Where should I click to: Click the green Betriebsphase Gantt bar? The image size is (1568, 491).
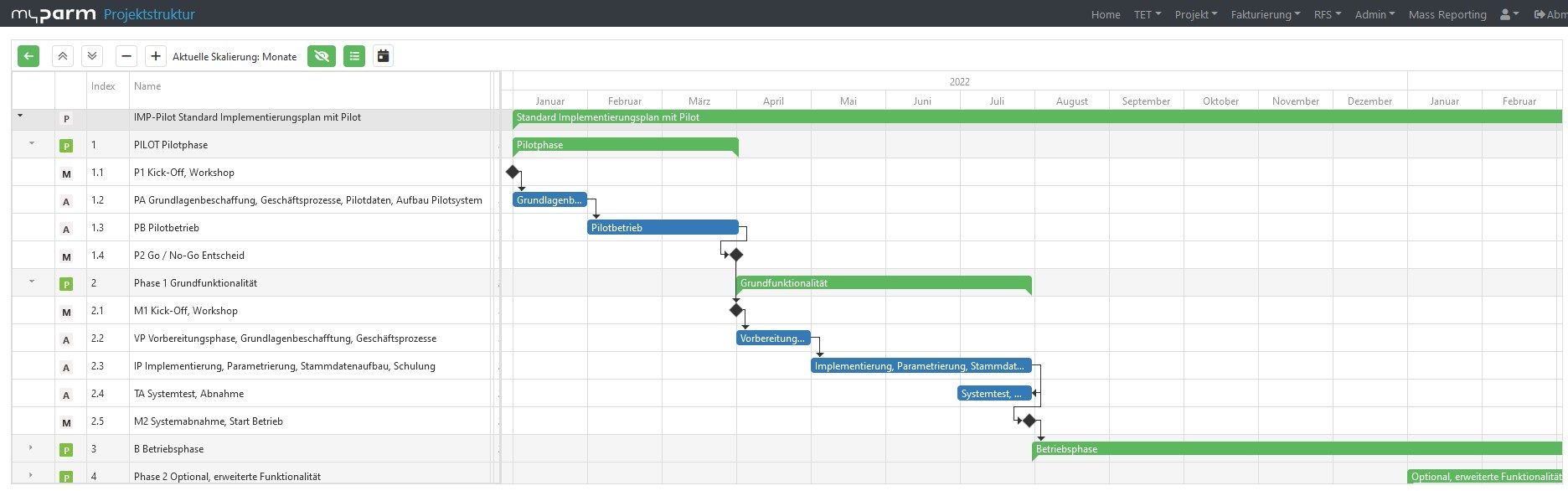point(1297,448)
